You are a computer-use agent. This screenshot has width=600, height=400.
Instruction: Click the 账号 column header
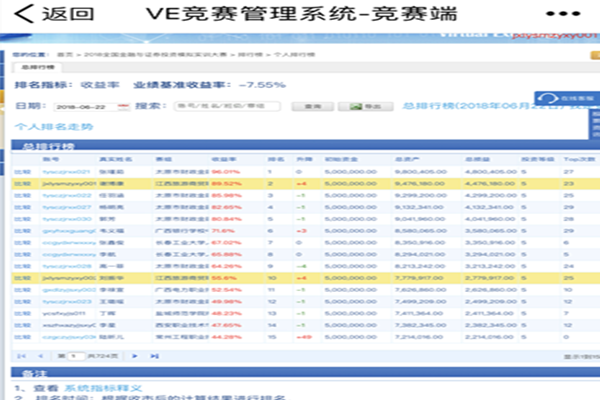pyautogui.click(x=51, y=159)
